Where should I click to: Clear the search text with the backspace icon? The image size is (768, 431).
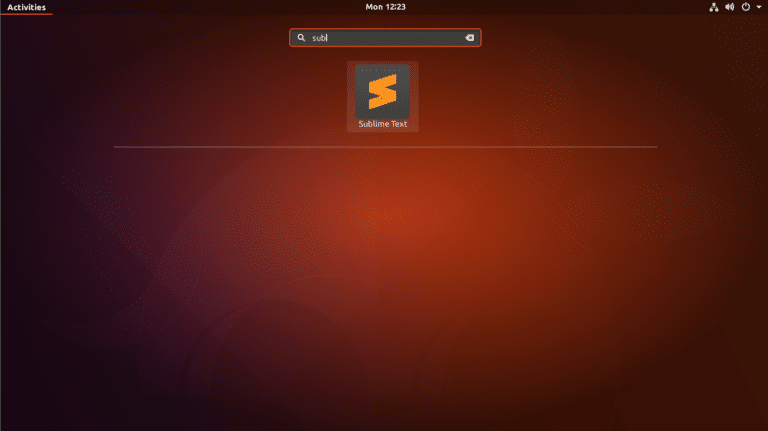coord(469,38)
